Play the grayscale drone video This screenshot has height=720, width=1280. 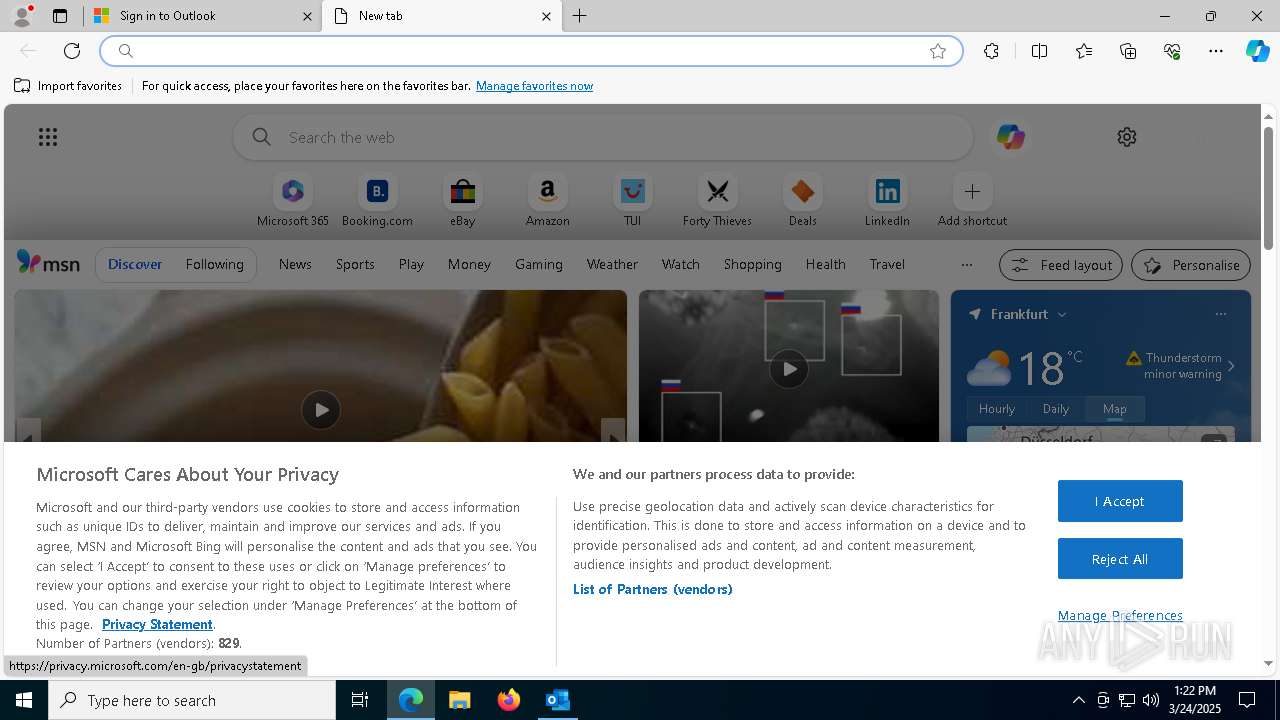pyautogui.click(x=789, y=369)
